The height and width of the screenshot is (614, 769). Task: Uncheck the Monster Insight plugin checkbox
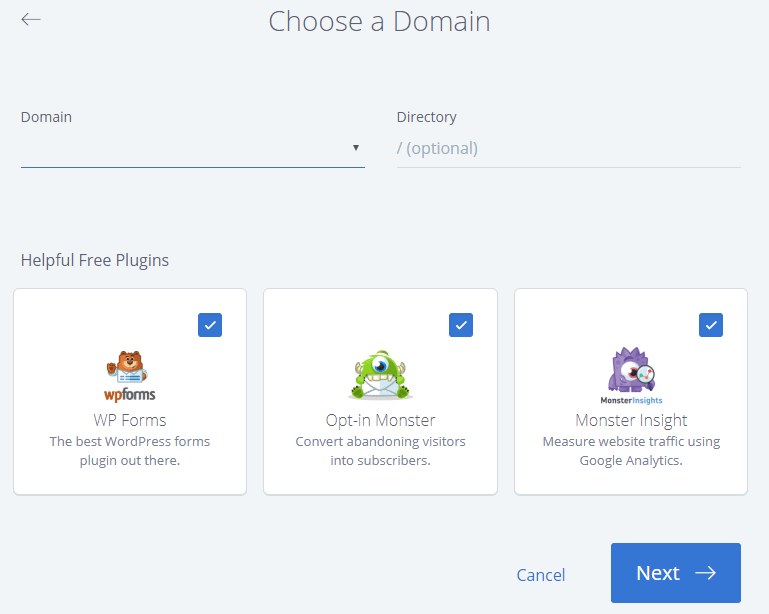[711, 325]
